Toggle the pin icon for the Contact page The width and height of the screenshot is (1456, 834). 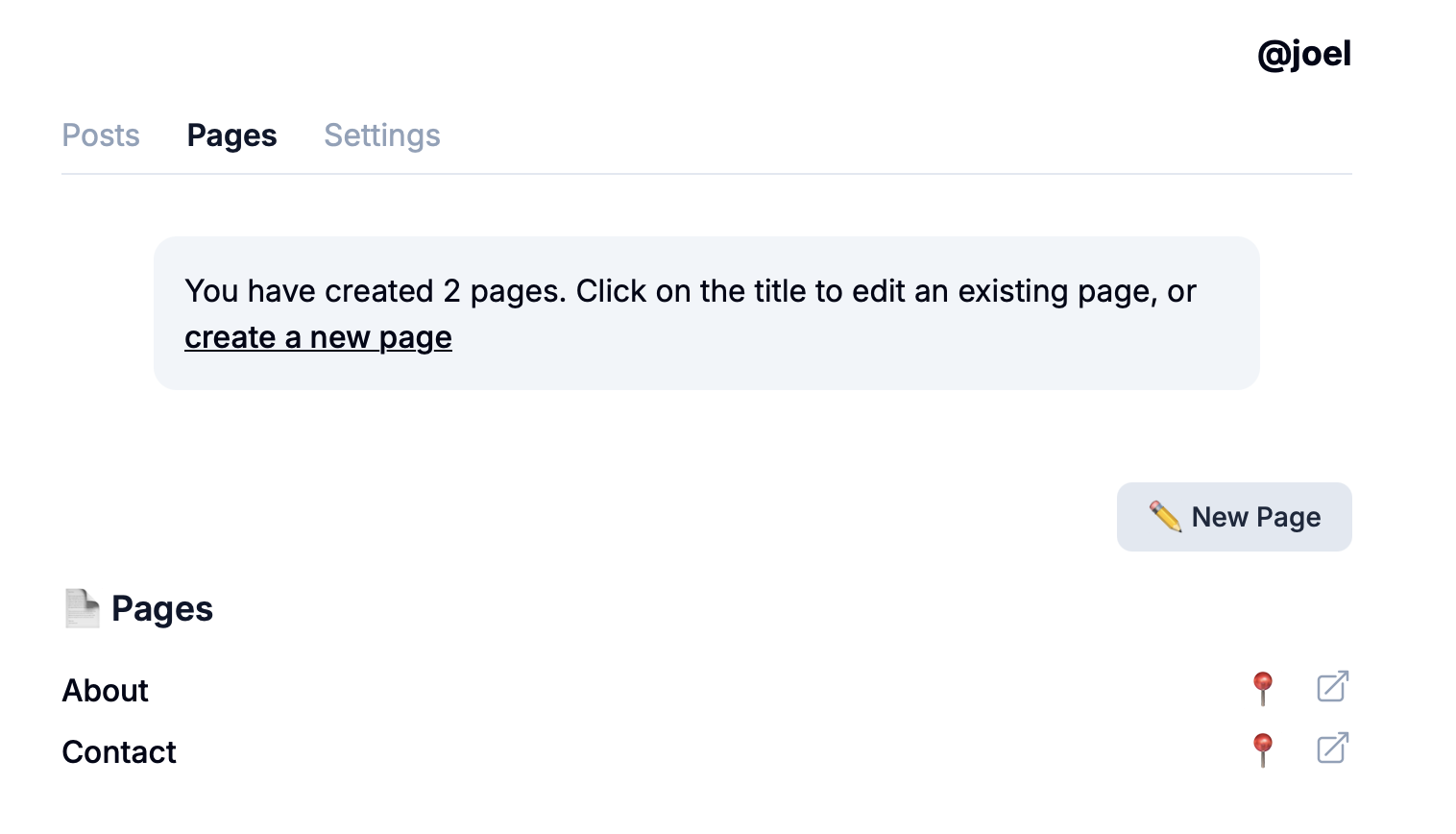[x=1263, y=749]
